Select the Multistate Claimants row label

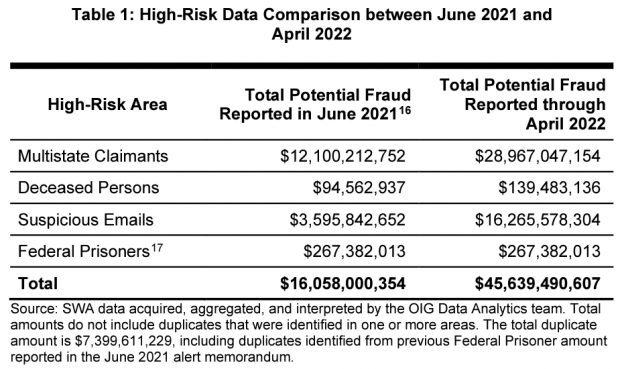93,156
